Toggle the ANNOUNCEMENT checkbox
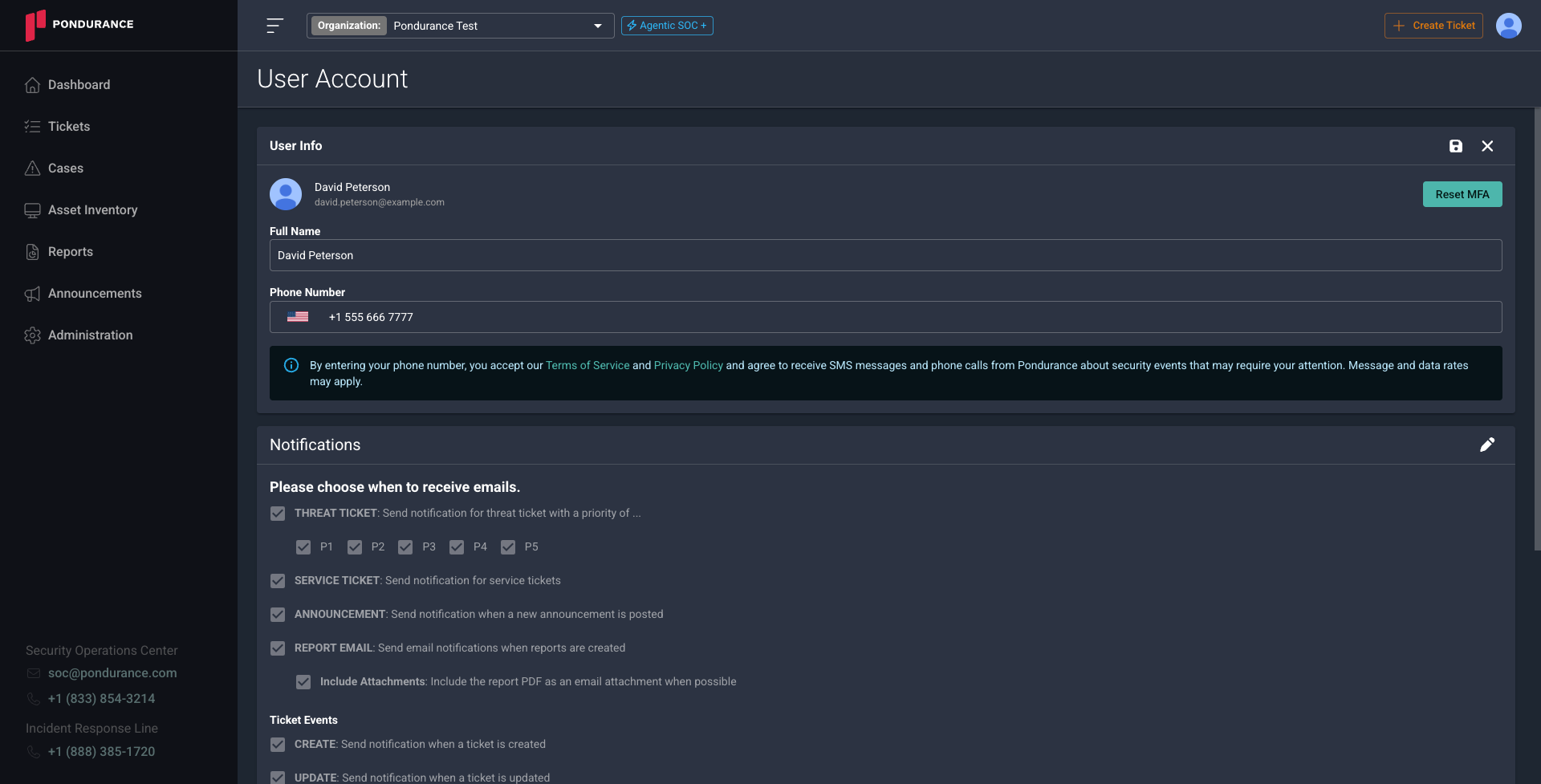The height and width of the screenshot is (784, 1541). coord(278,615)
